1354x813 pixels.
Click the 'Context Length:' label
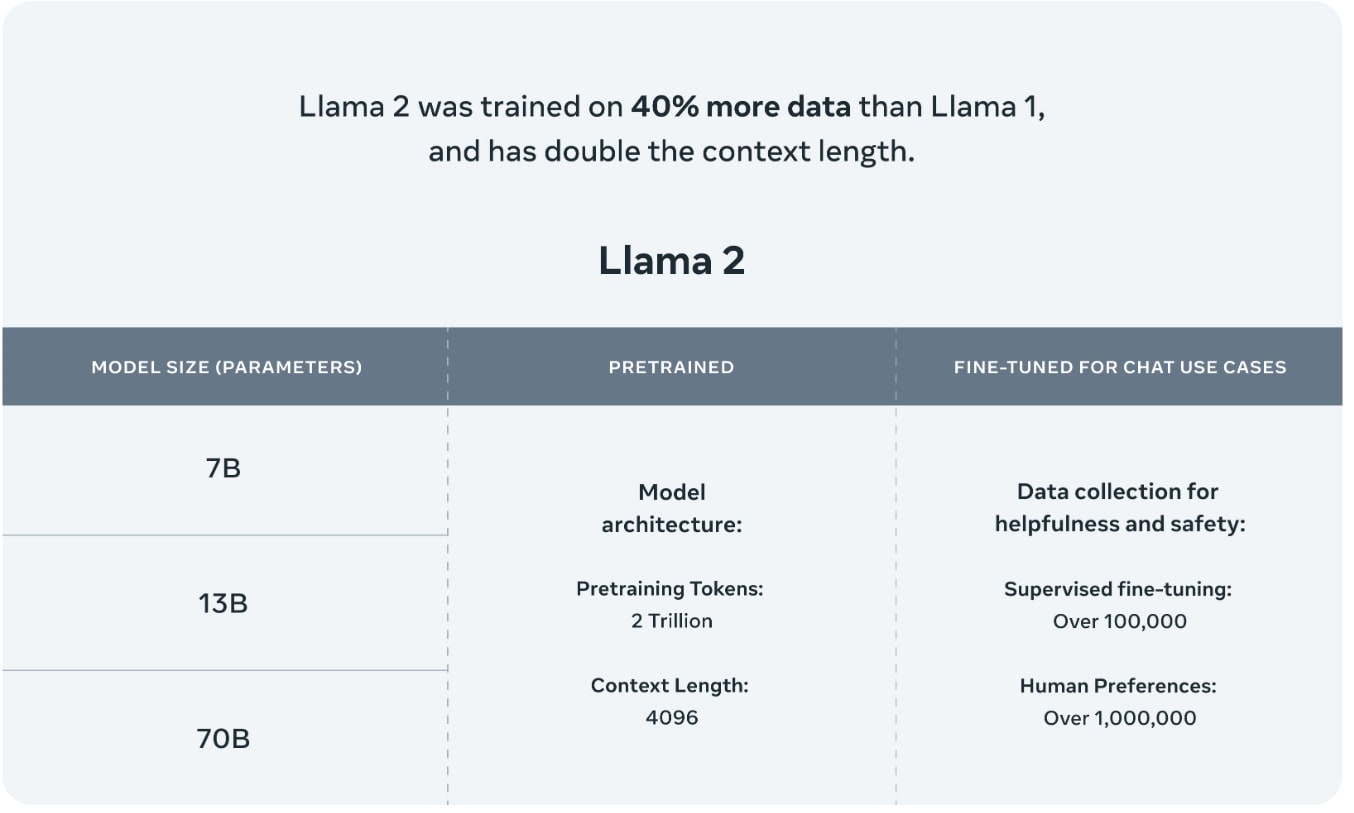tap(670, 686)
